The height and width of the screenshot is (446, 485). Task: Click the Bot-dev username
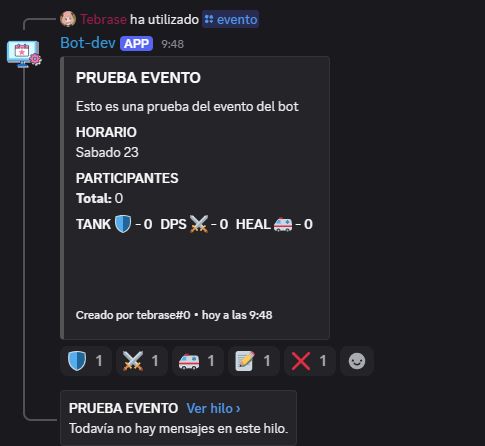pyautogui.click(x=88, y=43)
